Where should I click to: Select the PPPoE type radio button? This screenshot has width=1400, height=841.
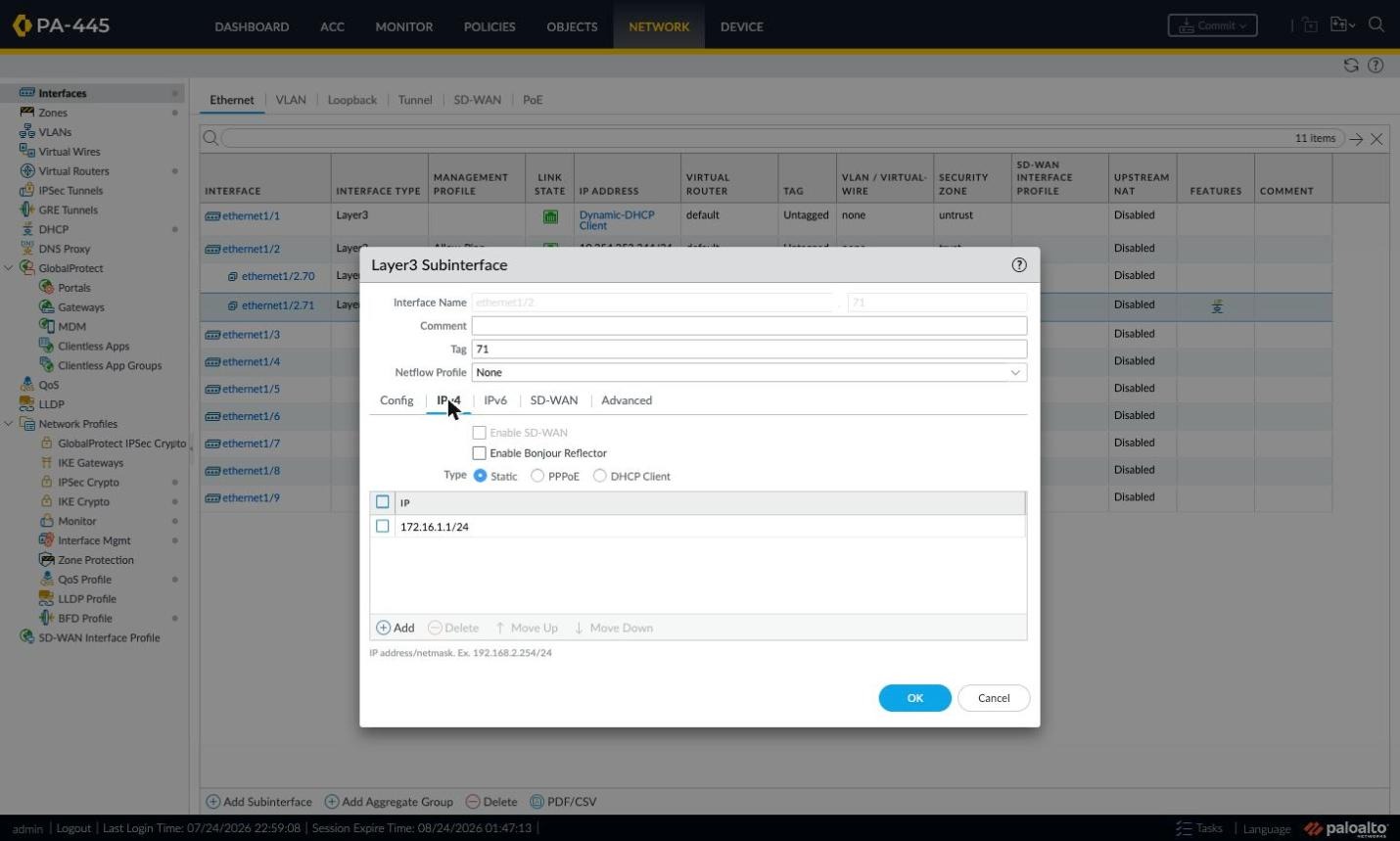point(537,476)
